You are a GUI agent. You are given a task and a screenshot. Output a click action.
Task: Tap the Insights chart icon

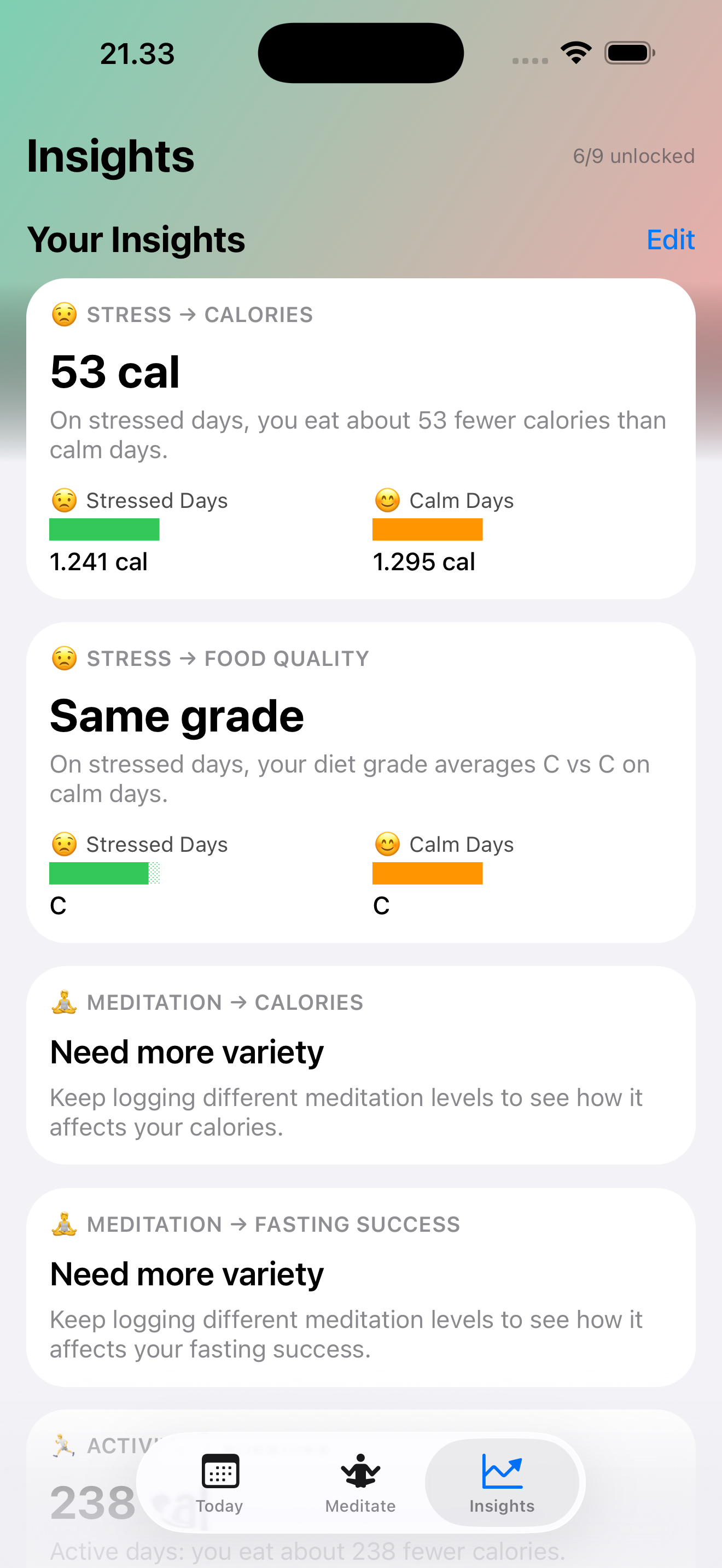pyautogui.click(x=502, y=1469)
